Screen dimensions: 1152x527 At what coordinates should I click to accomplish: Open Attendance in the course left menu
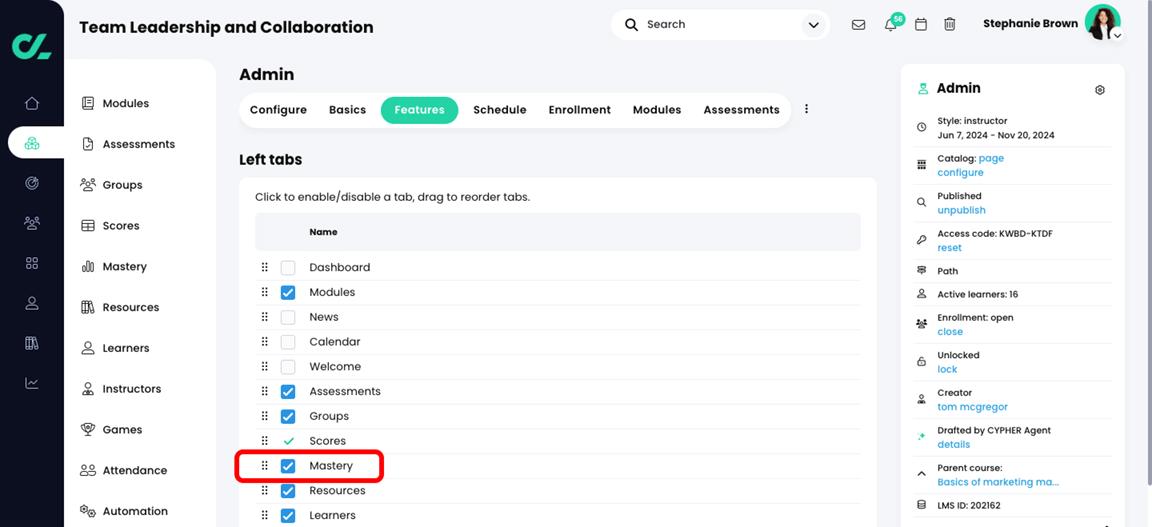[x=123, y=470]
